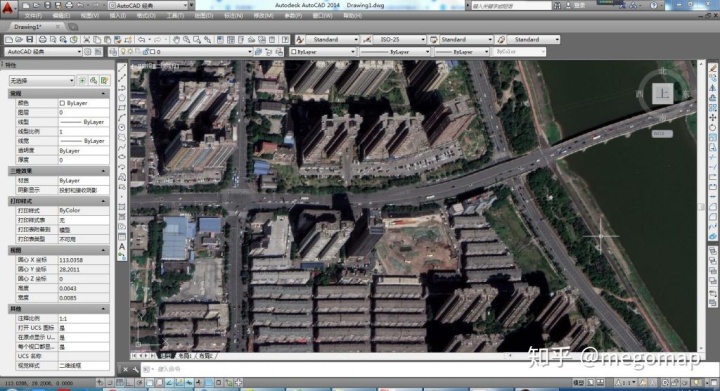
Task: Open the 绘图(D) menu
Action: 204,16
